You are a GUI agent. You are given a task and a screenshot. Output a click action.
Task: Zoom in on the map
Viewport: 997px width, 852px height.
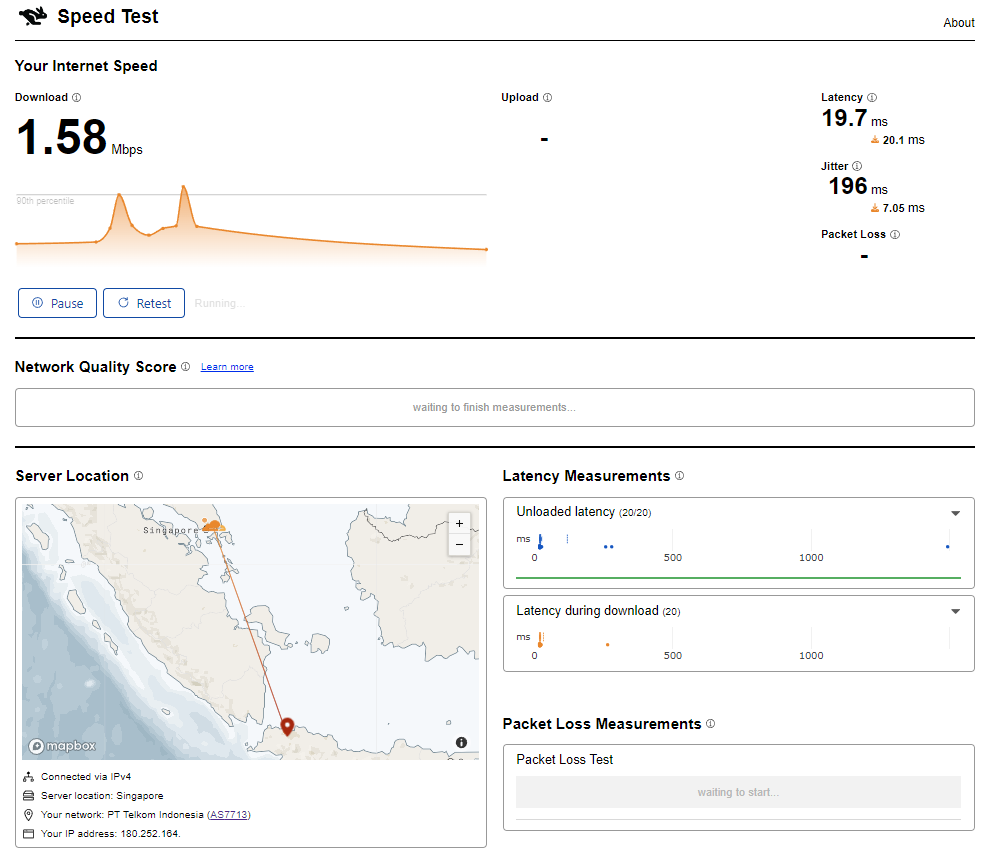pos(459,523)
